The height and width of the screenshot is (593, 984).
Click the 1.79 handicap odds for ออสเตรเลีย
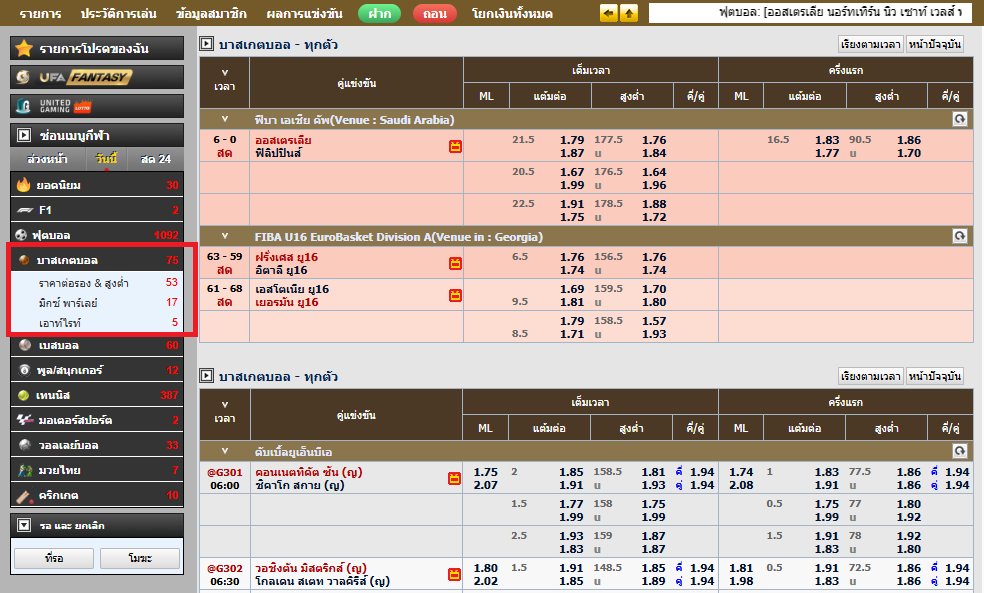point(572,140)
